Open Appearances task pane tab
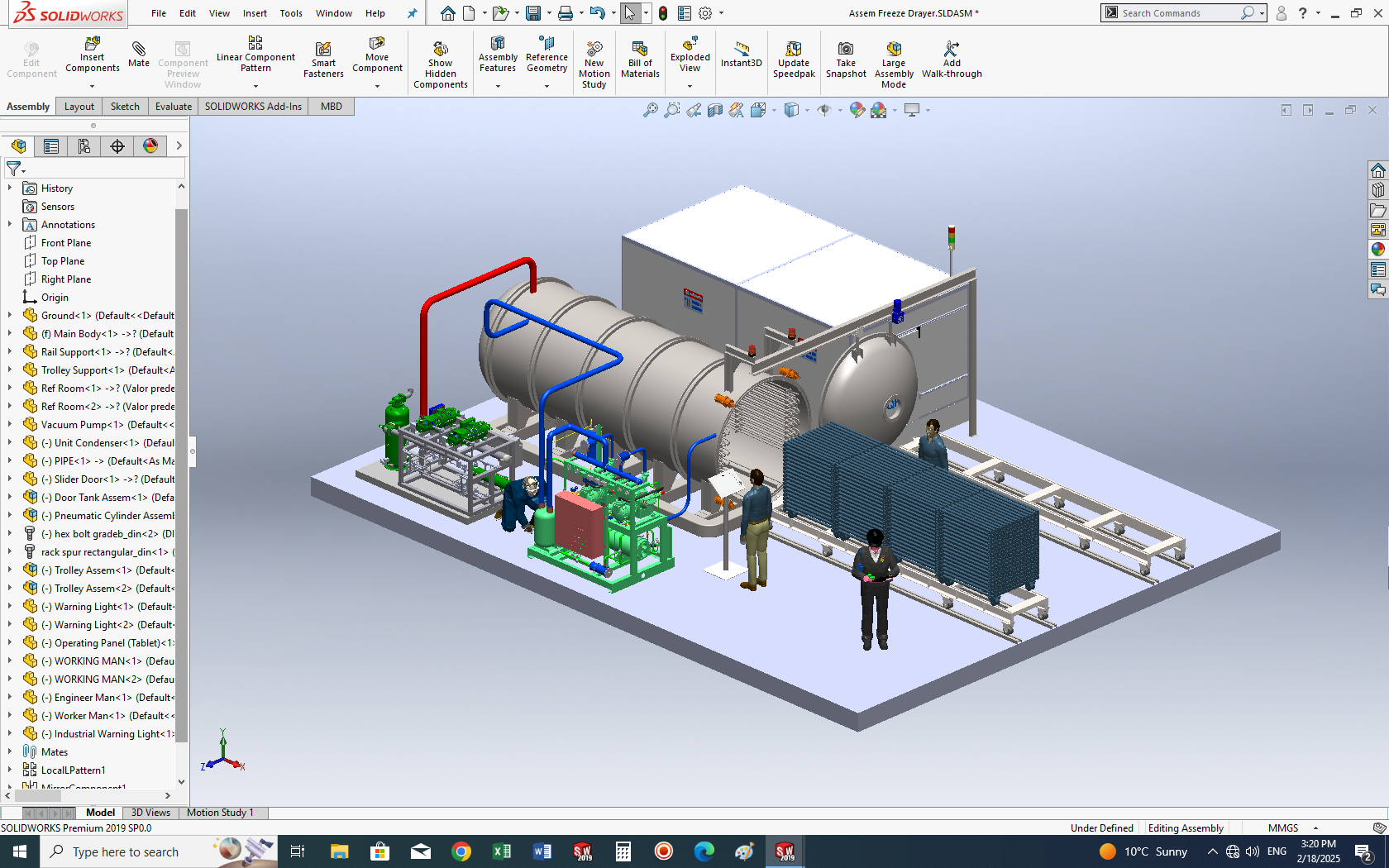This screenshot has height=868, width=1389. [x=1377, y=249]
